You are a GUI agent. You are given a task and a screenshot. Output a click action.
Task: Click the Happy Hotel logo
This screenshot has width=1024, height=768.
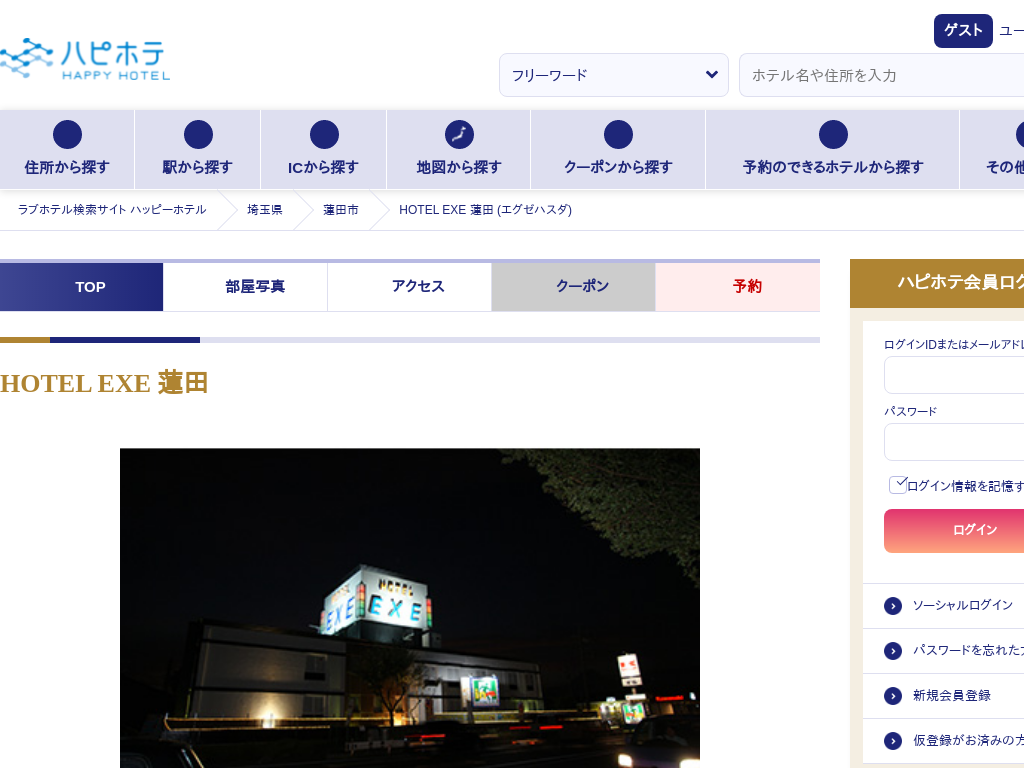pos(85,59)
